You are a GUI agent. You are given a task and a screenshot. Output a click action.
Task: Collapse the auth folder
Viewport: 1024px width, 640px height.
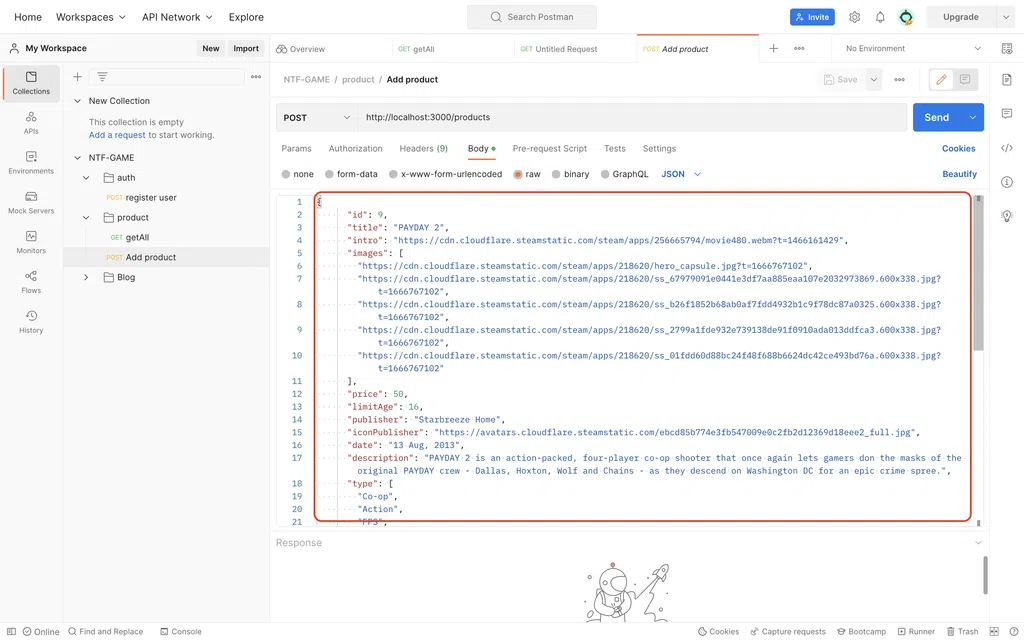click(86, 178)
